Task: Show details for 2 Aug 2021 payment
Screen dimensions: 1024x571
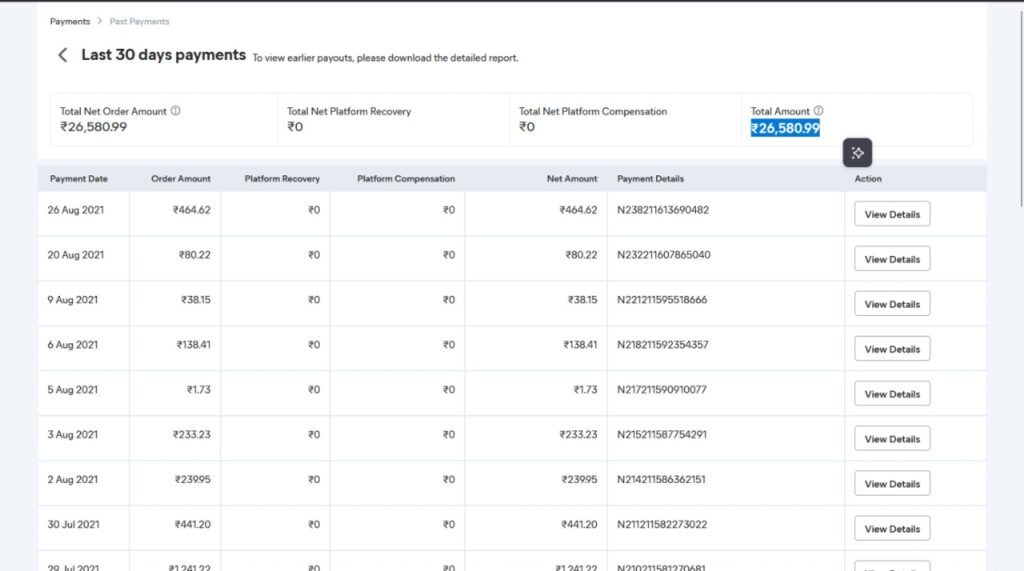Action: 891,484
